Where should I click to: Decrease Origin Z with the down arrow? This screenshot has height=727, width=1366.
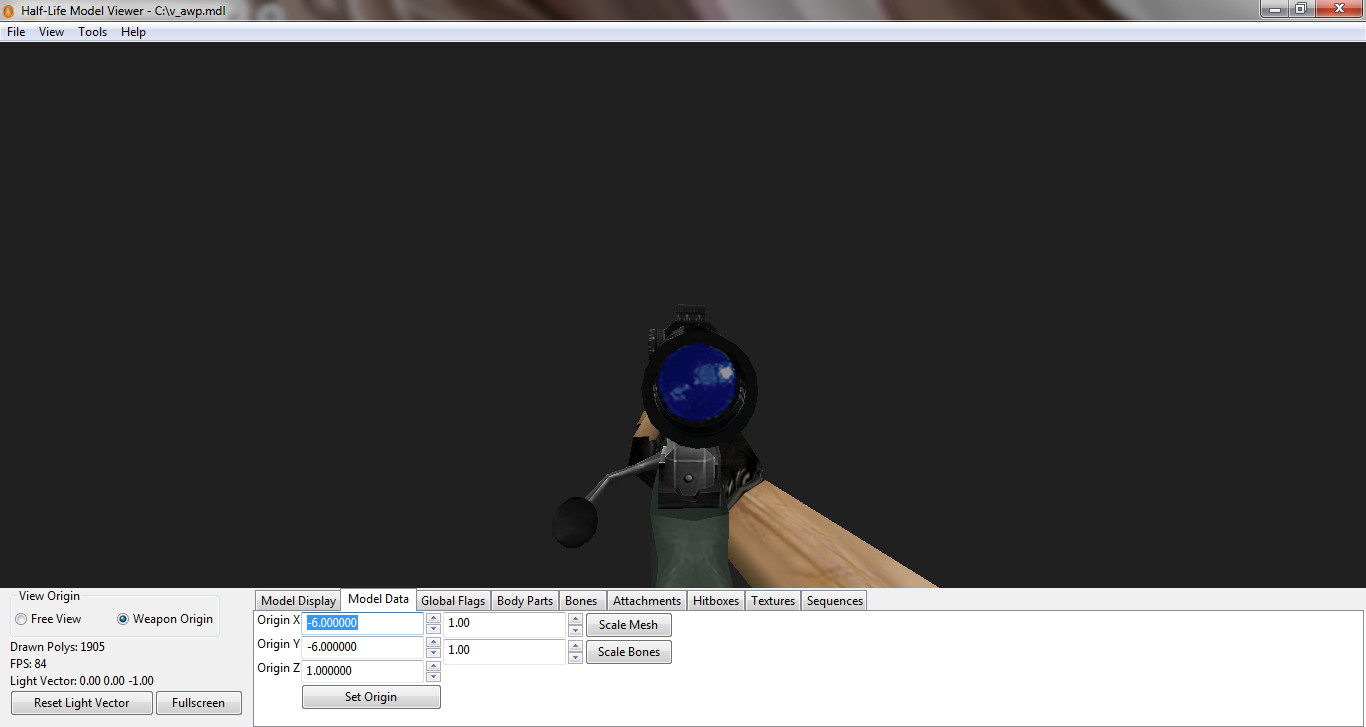pos(433,677)
